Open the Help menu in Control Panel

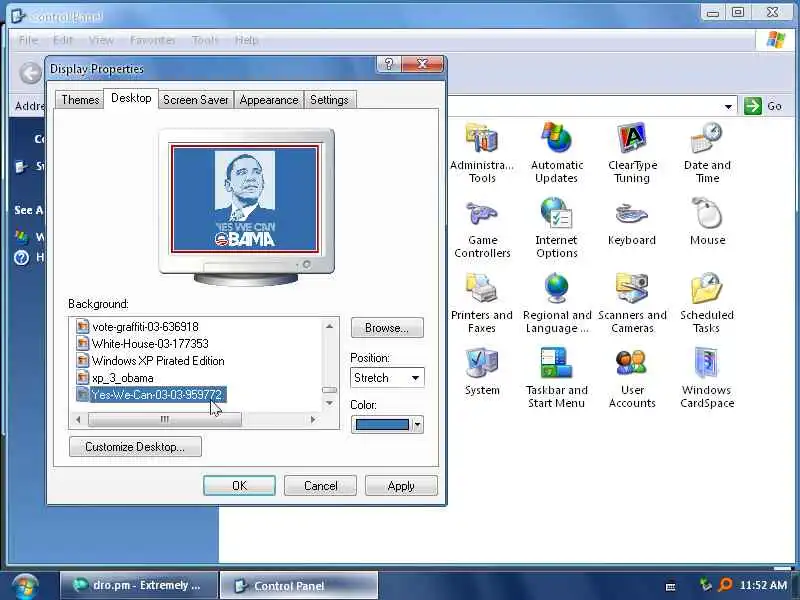click(246, 40)
